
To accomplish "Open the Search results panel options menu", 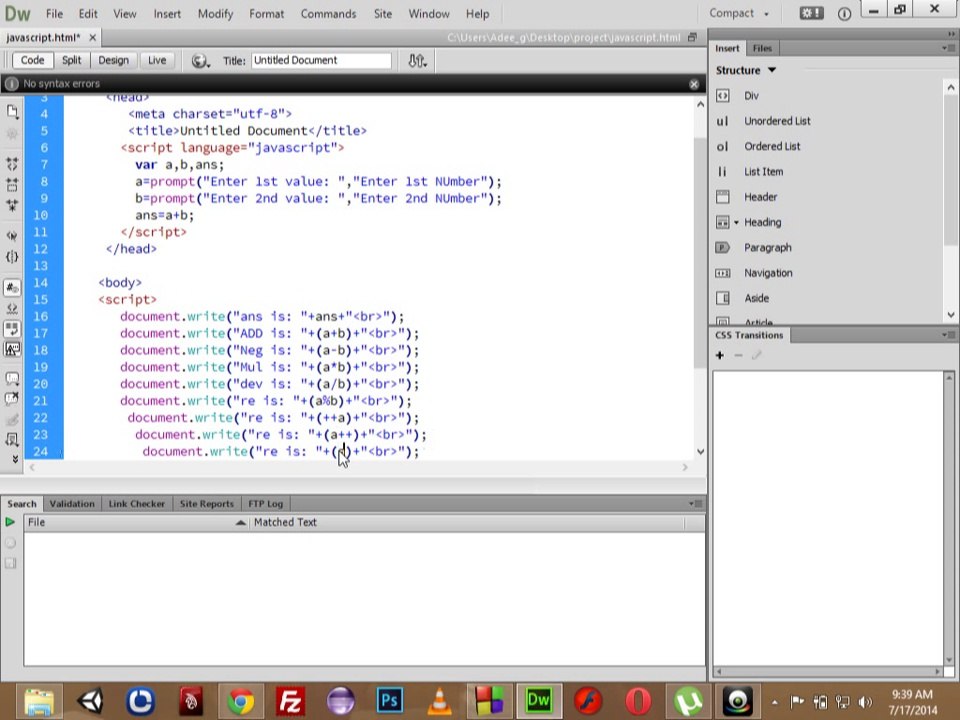I will pos(696,503).
